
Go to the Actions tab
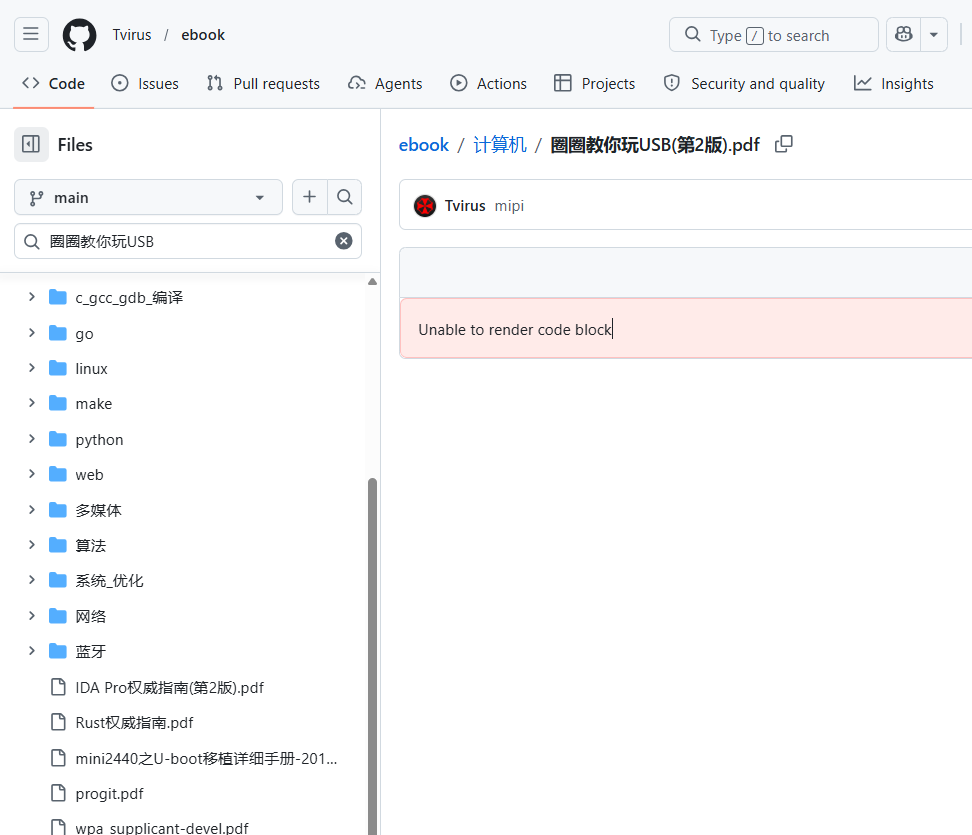488,84
